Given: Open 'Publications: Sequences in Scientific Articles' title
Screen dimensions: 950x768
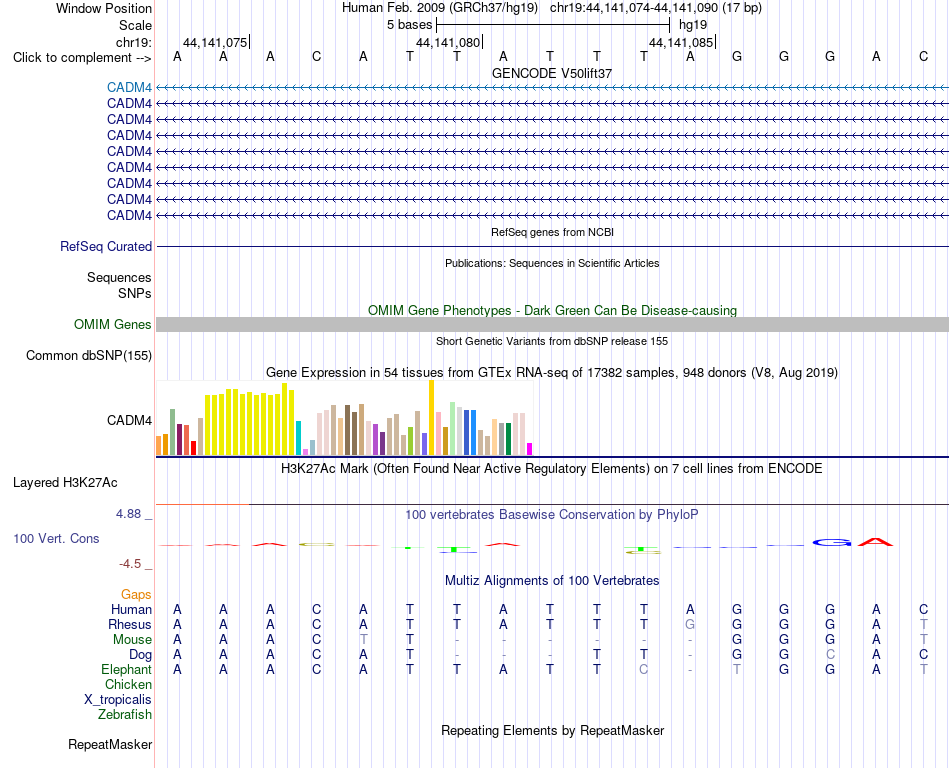Looking at the screenshot, I should tap(552, 263).
